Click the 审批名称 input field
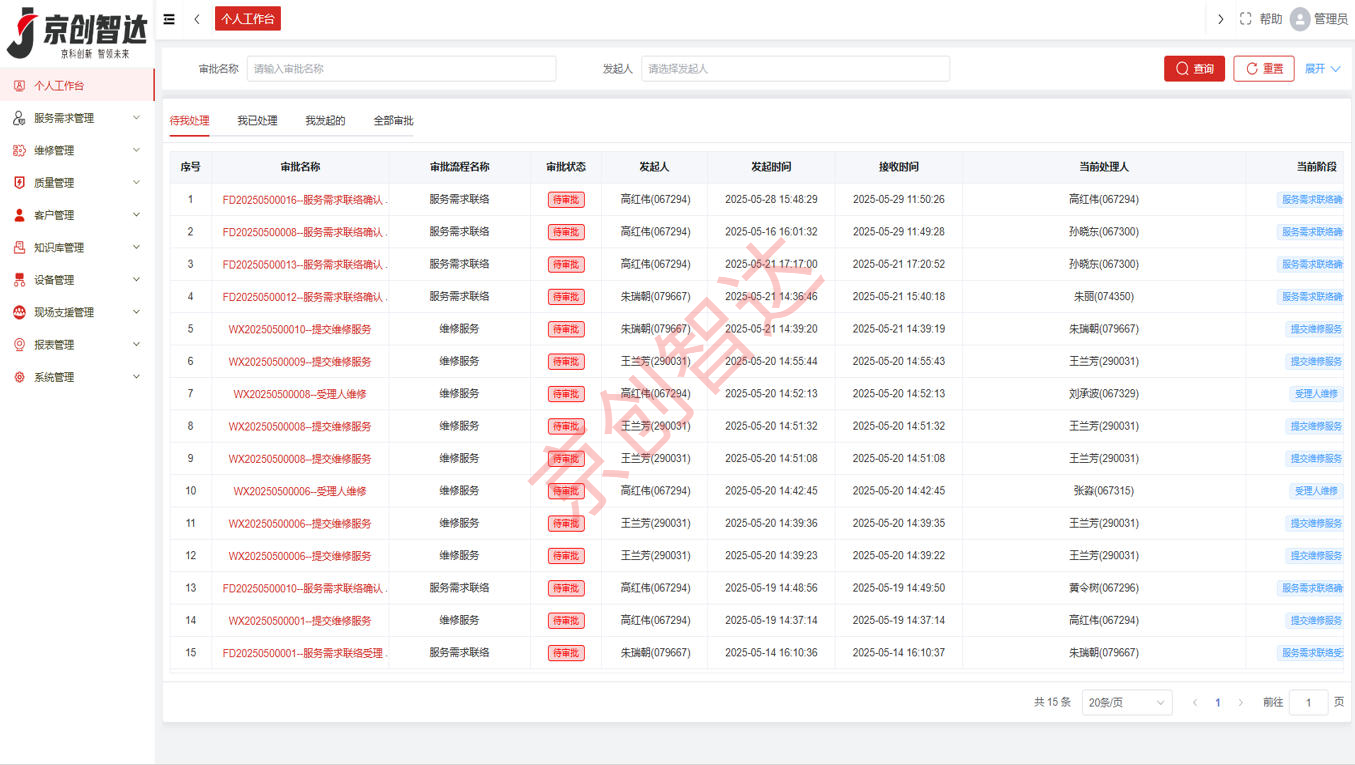This screenshot has width=1355, height=765. (x=401, y=69)
